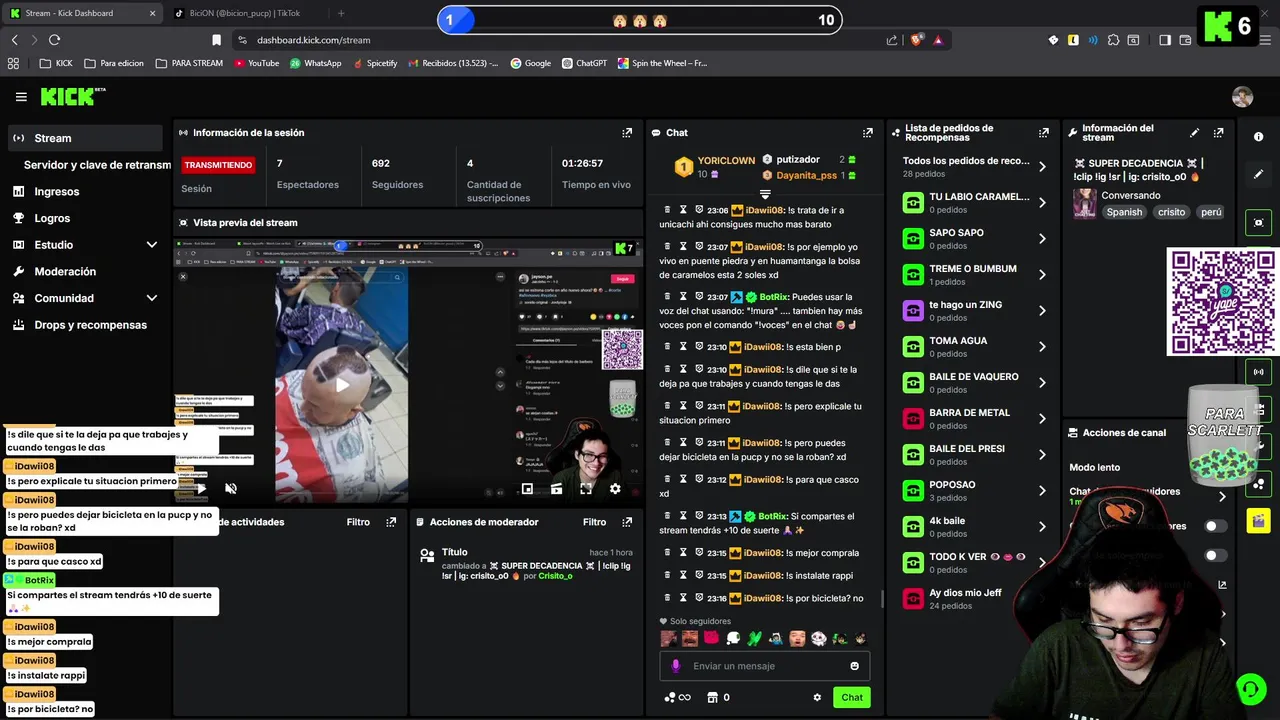The height and width of the screenshot is (720, 1280).
Task: Focus the Enviar un mensaje input
Action: coord(764,666)
